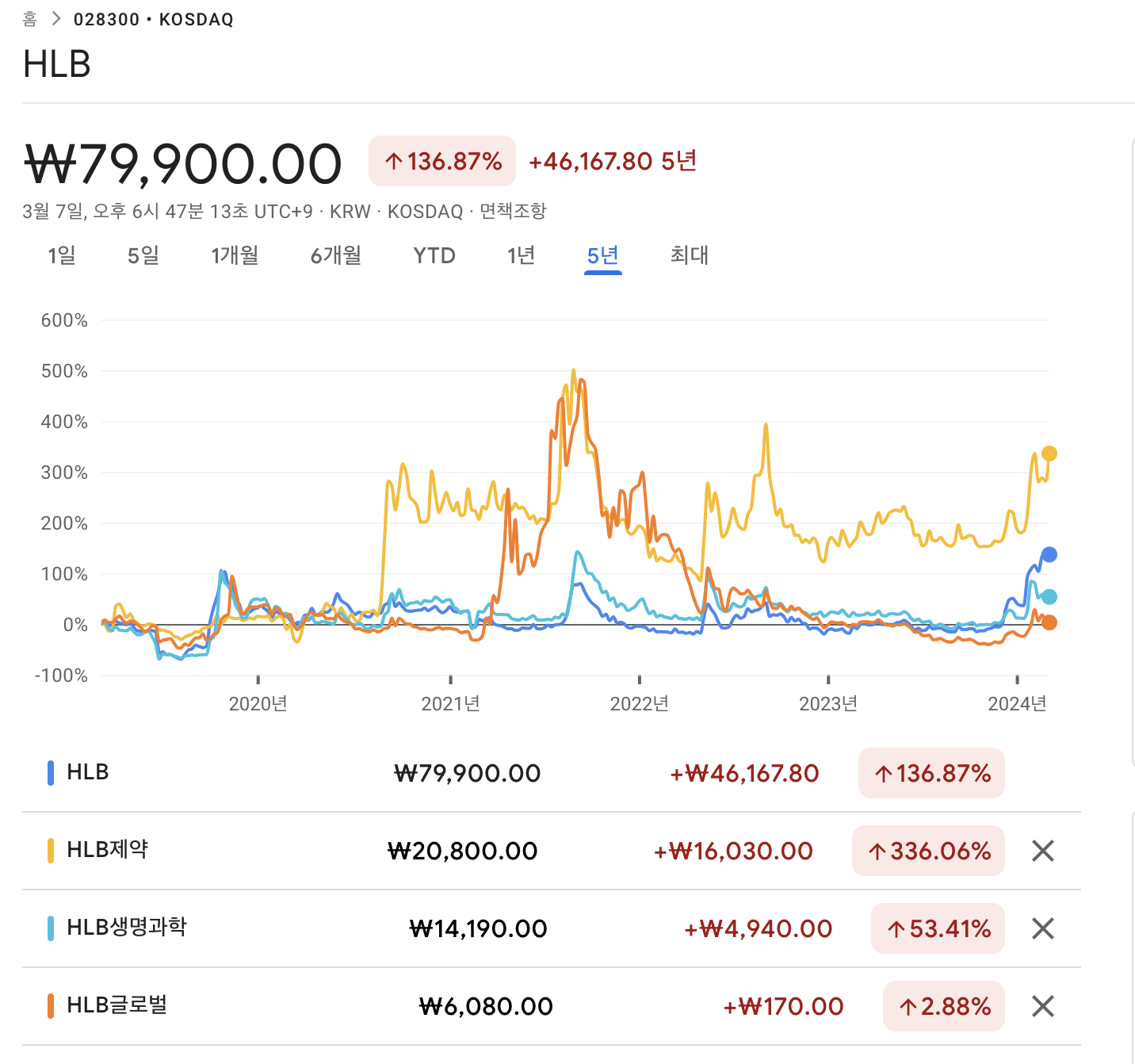The width and height of the screenshot is (1135, 1064).
Task: Open the HLB생명과학 stock row
Action: (552, 928)
